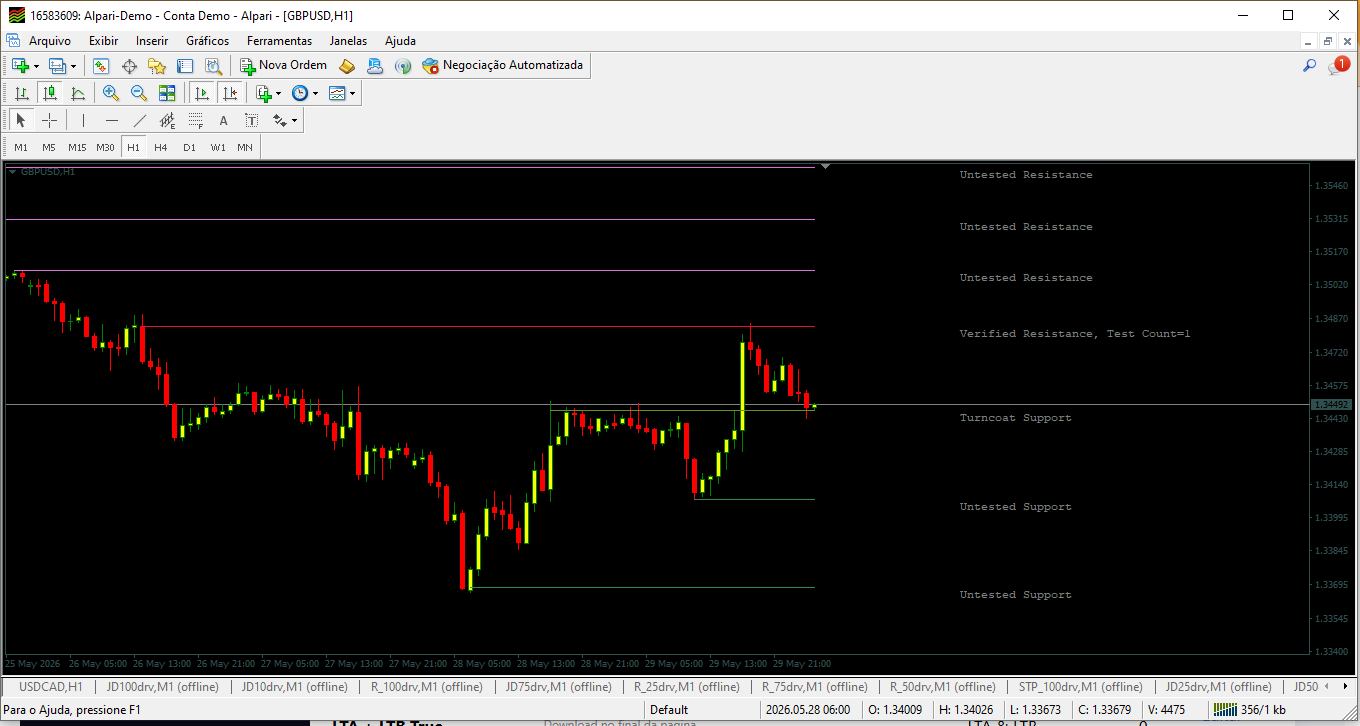Viewport: 1360px width, 726px height.
Task: Click the signals broadcast icon
Action: tap(403, 66)
